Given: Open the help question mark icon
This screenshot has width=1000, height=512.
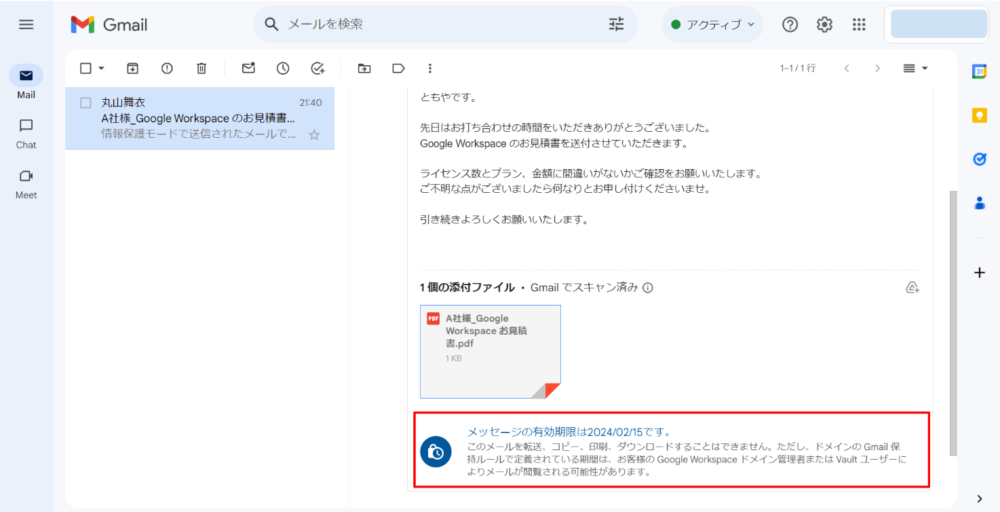Looking at the screenshot, I should (790, 25).
